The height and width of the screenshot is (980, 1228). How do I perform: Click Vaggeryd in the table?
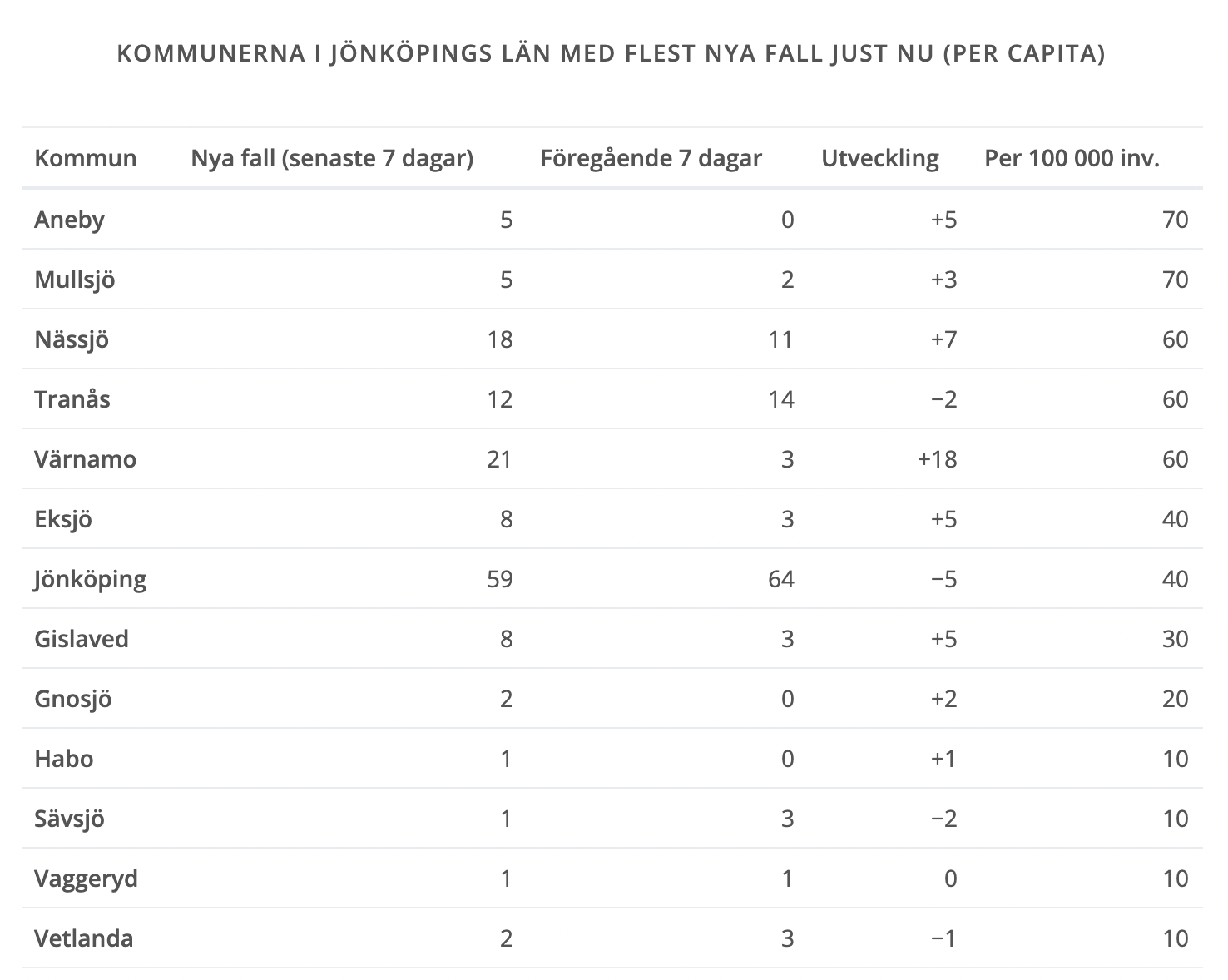pyautogui.click(x=86, y=879)
